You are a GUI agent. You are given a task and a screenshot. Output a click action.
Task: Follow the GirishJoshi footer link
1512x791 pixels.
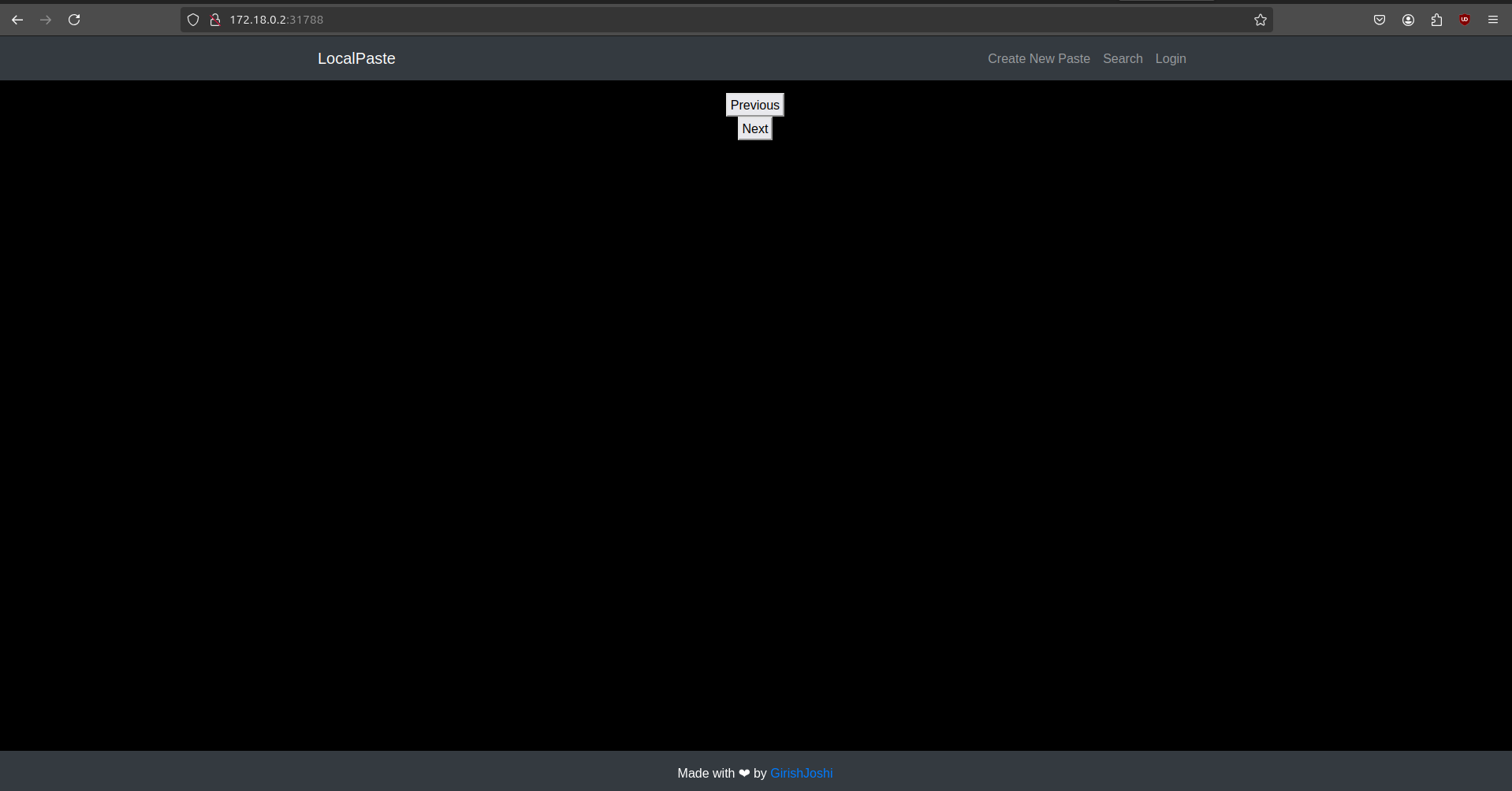[x=801, y=773]
